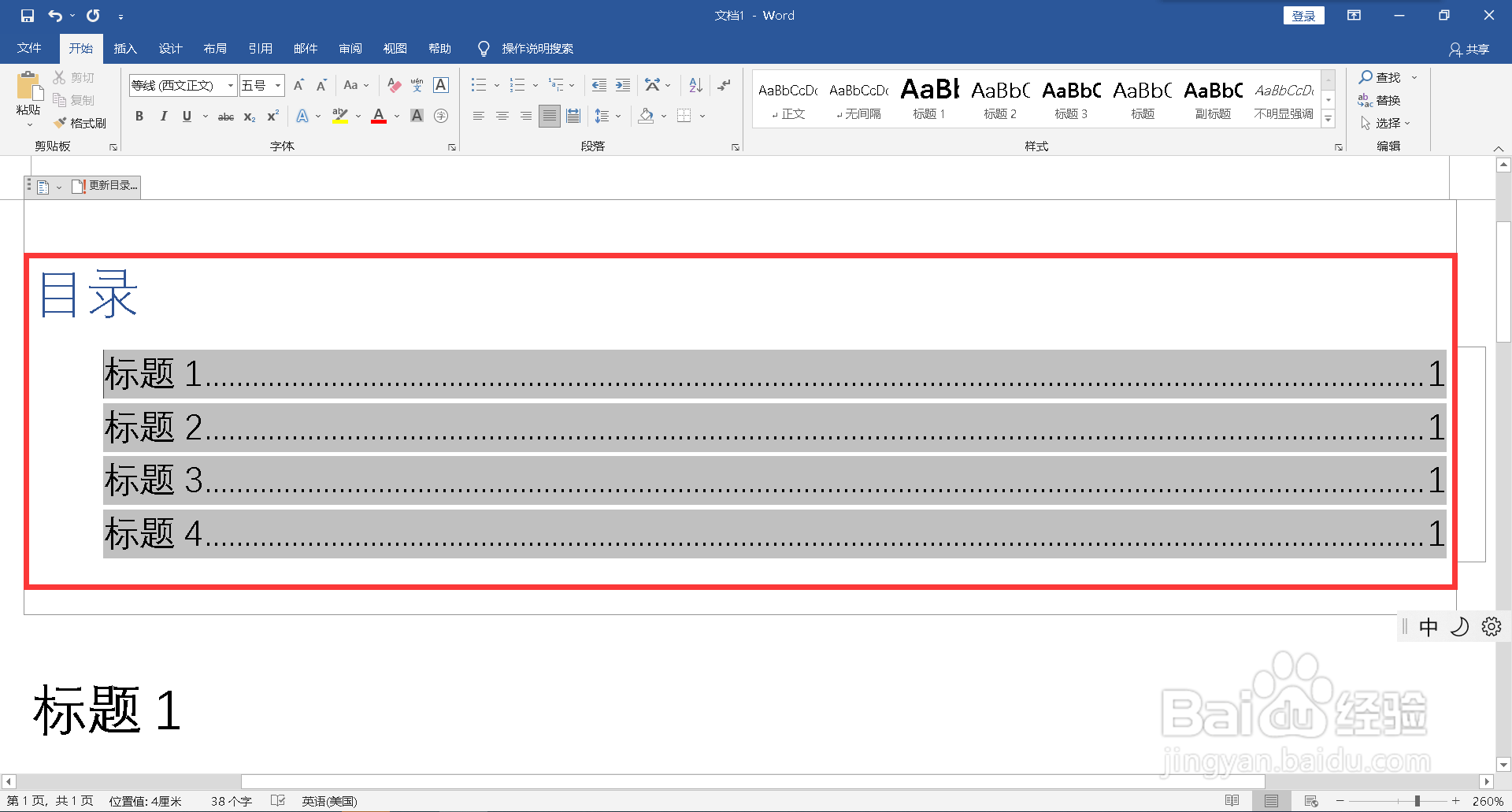
Task: Decrease font size with the shrink font icon
Action: click(321, 85)
